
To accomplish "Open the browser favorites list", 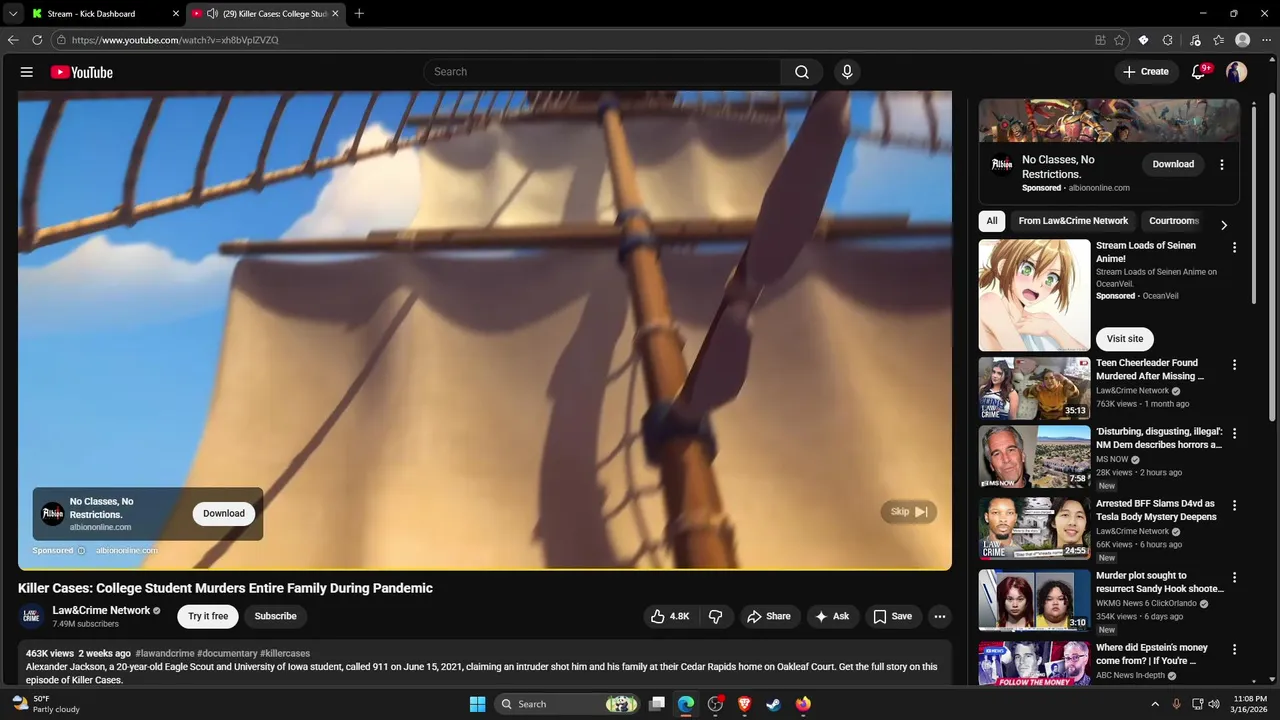I will pyautogui.click(x=1218, y=40).
